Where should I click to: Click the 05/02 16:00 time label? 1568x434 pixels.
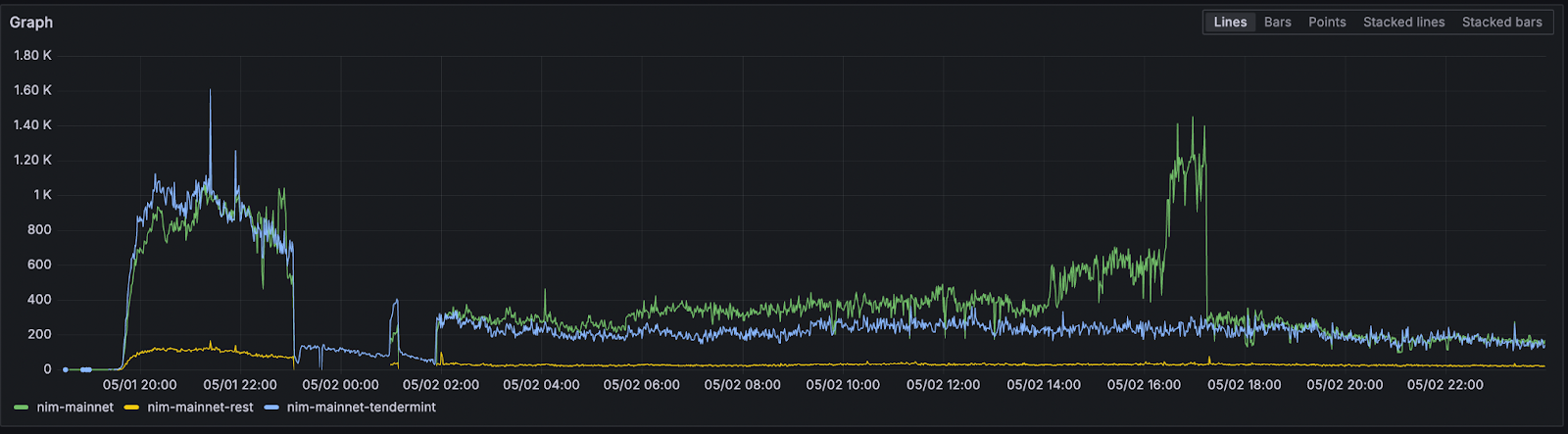pos(1145,385)
